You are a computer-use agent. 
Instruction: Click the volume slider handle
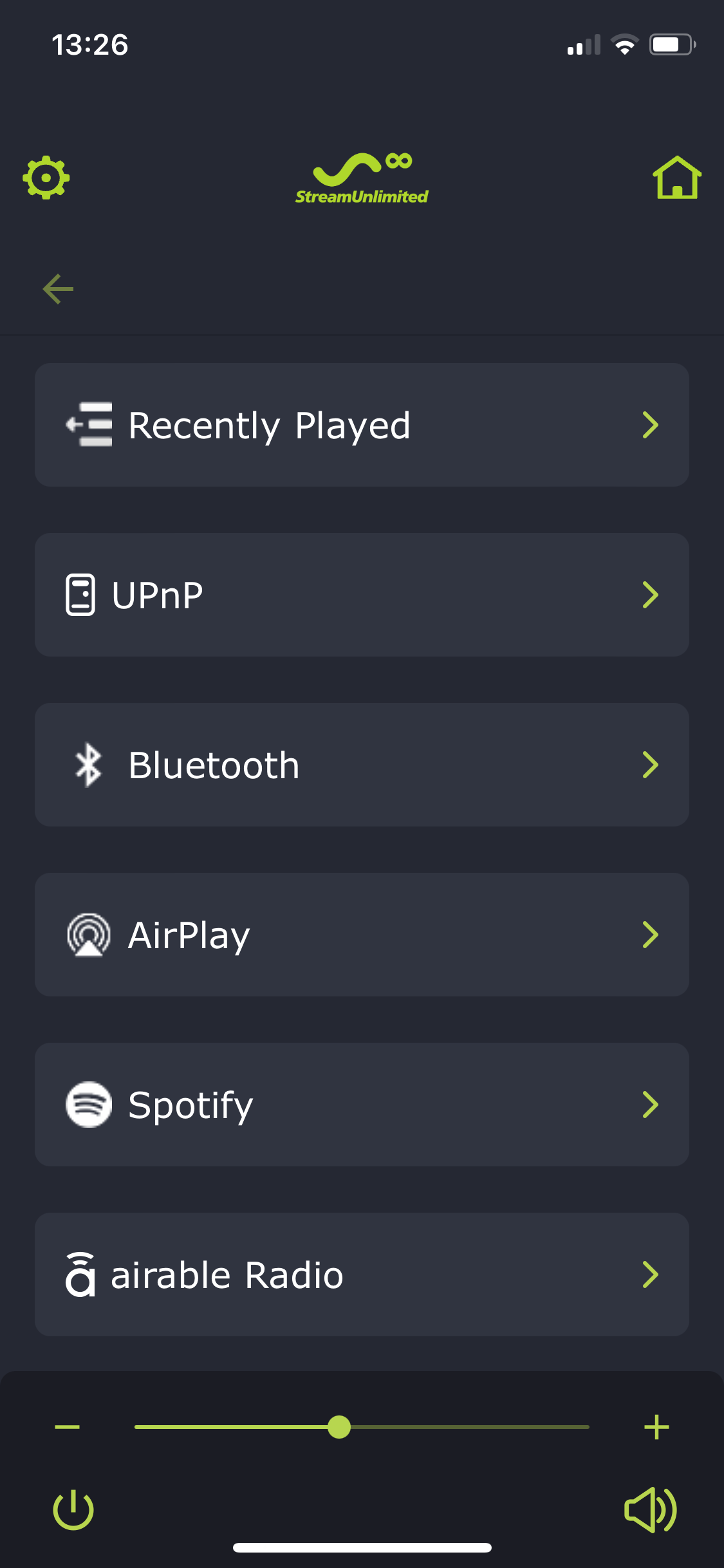pyautogui.click(x=339, y=1427)
